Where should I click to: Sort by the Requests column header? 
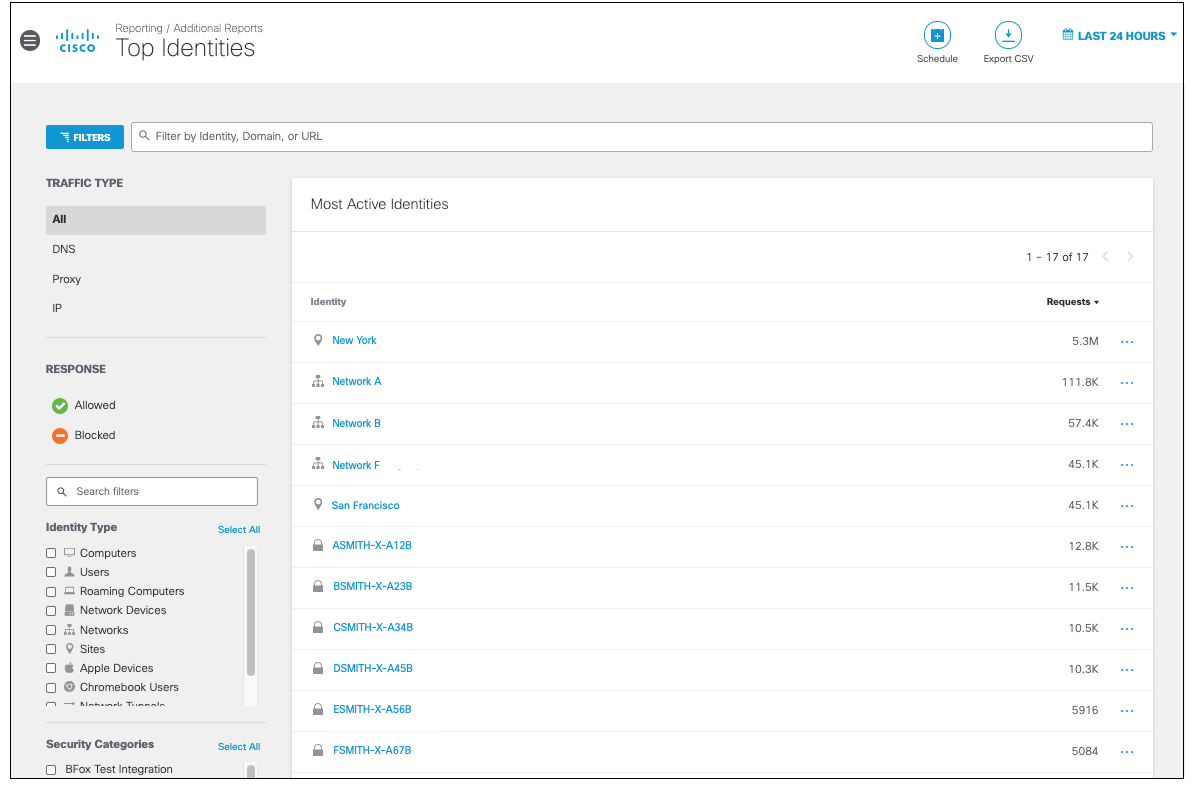[x=1072, y=302]
